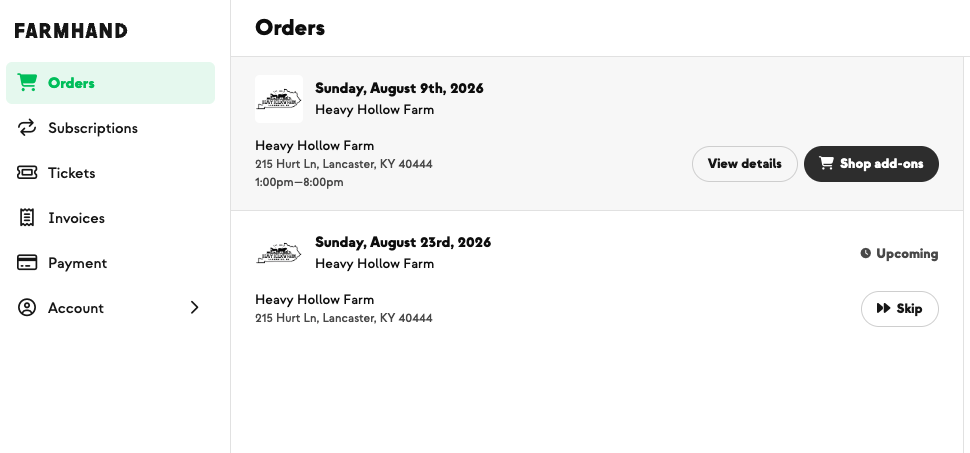Click the Shop add-ons button
The width and height of the screenshot is (970, 453).
pyautogui.click(x=871, y=164)
